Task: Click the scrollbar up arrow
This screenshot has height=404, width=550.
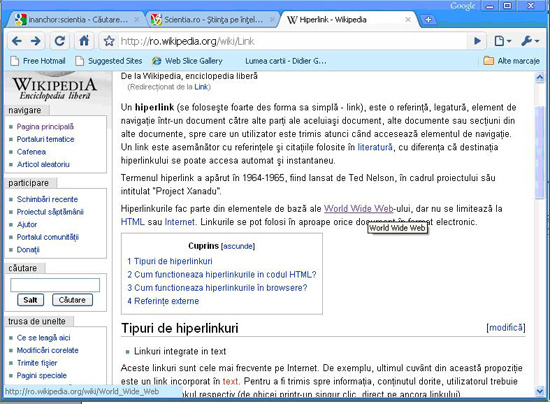Action: coord(540,78)
